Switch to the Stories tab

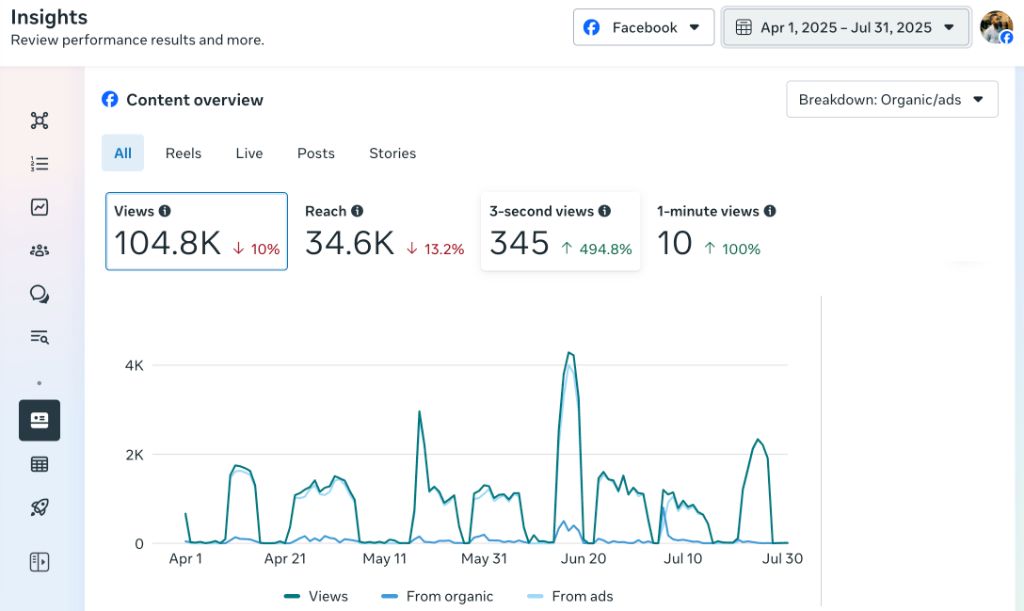point(392,153)
